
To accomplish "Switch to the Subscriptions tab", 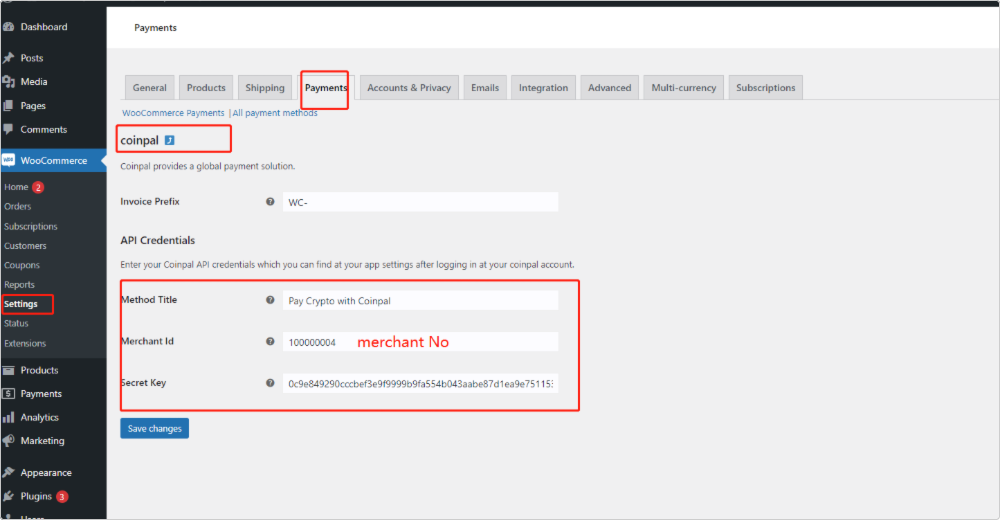I will pyautogui.click(x=765, y=88).
